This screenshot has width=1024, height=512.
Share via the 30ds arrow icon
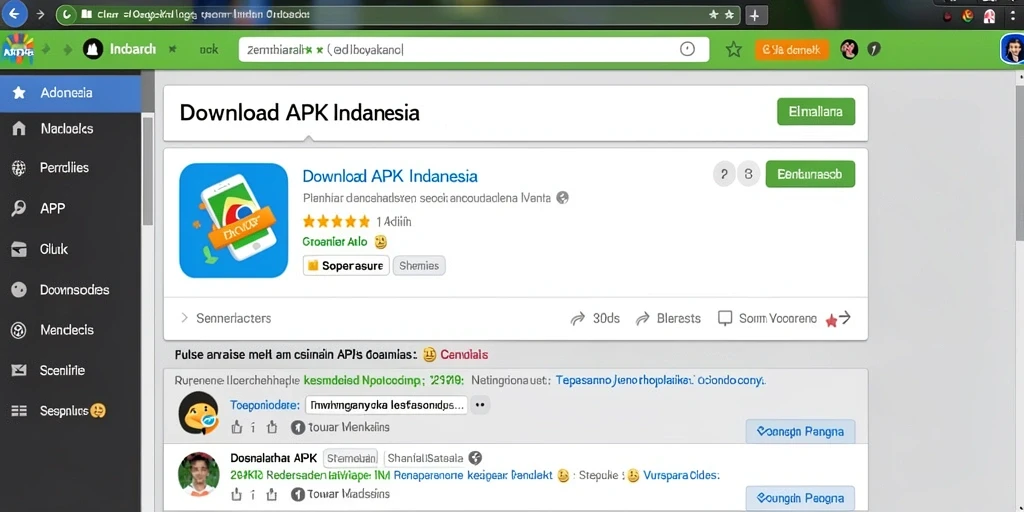[577, 319]
